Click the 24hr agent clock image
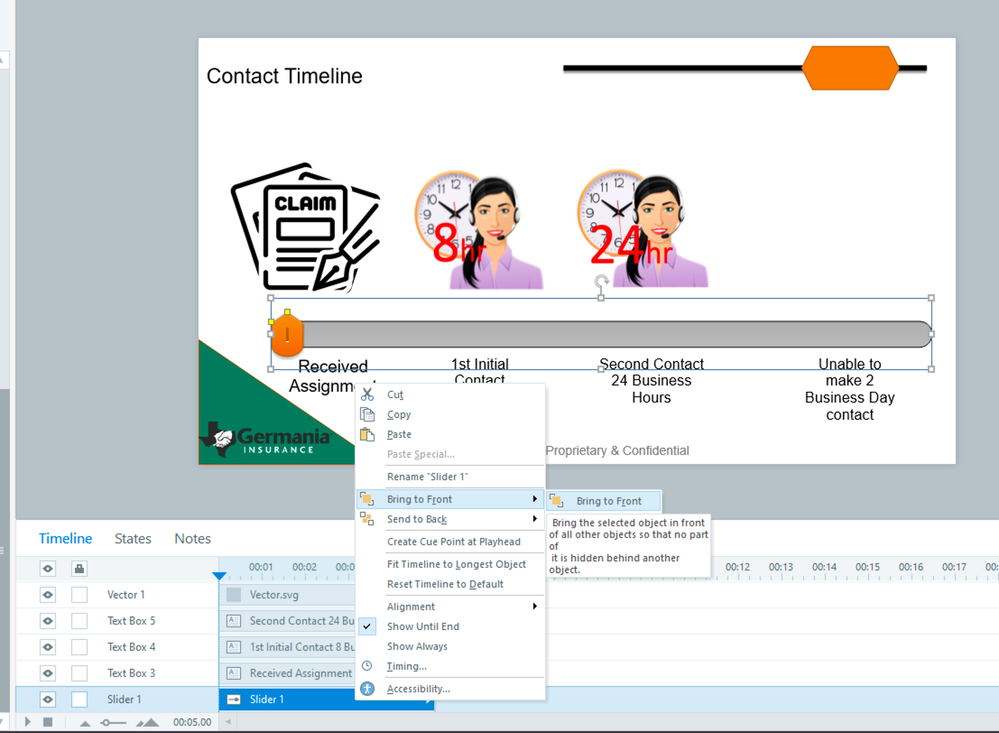Screen dimensions: 999x733 (643, 230)
